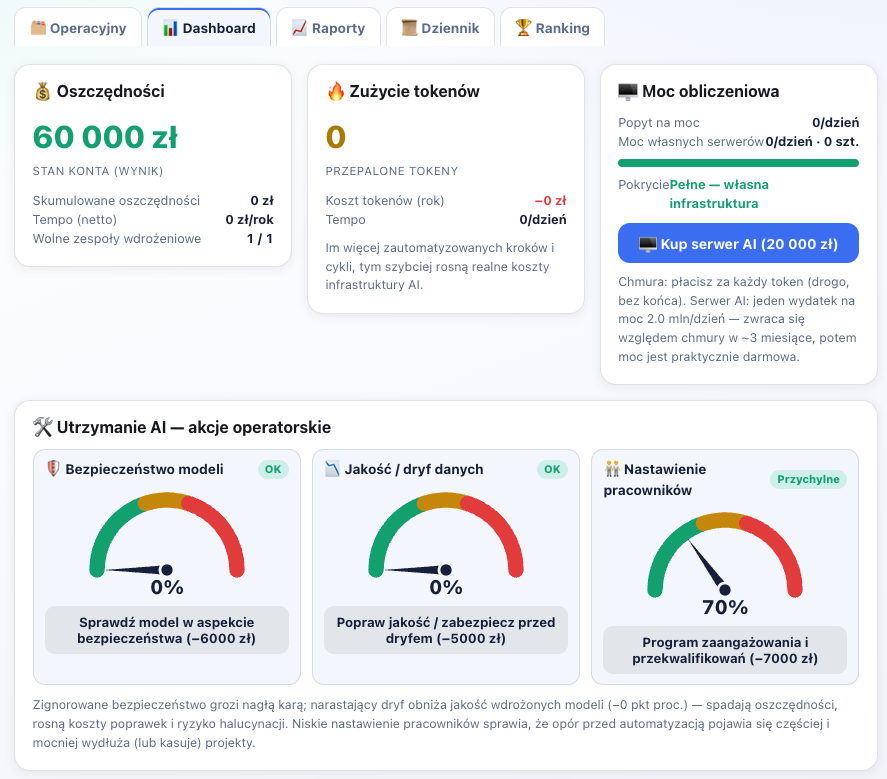Click the Moc obliczeniowa card heading
Viewport: 887px width, 779px height.
[x=711, y=92]
